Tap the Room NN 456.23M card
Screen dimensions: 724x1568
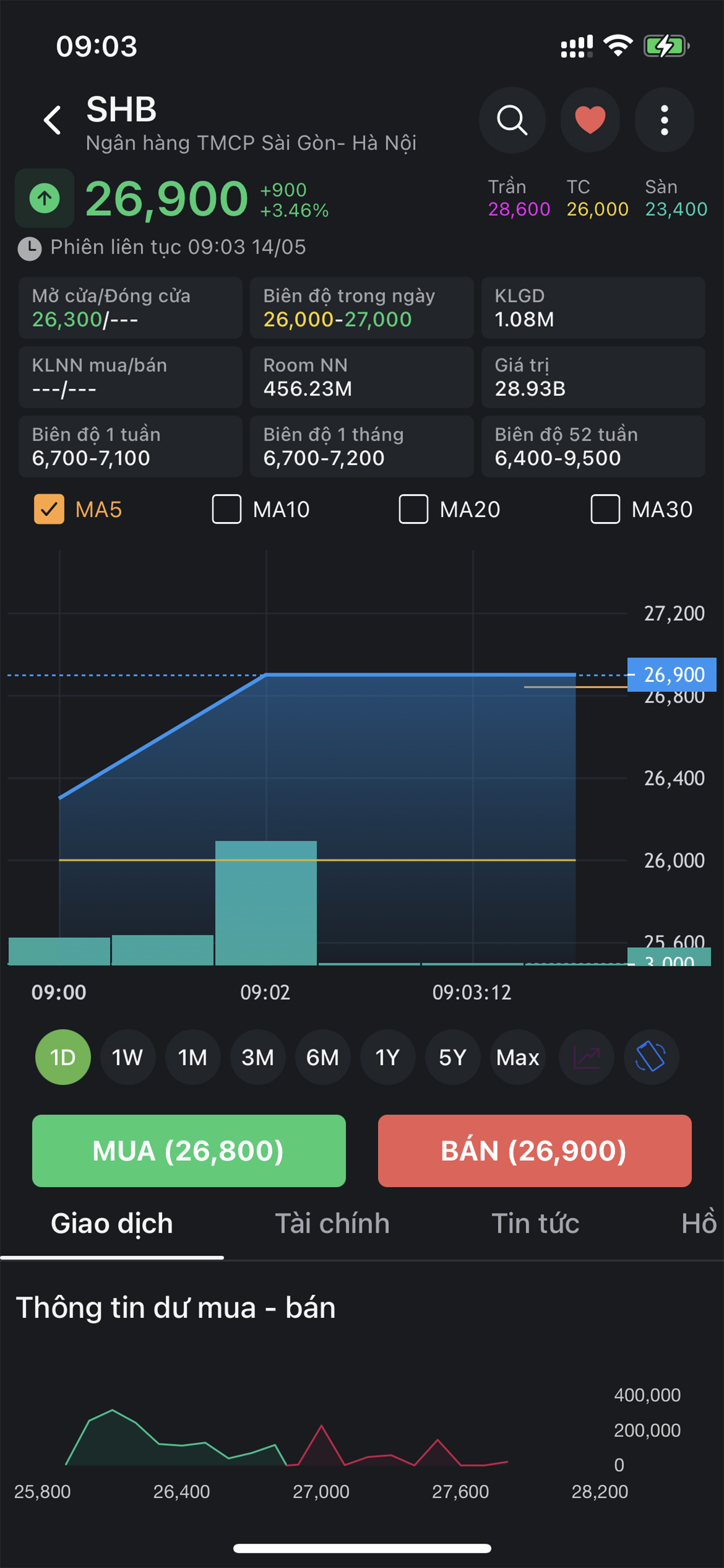pos(362,377)
